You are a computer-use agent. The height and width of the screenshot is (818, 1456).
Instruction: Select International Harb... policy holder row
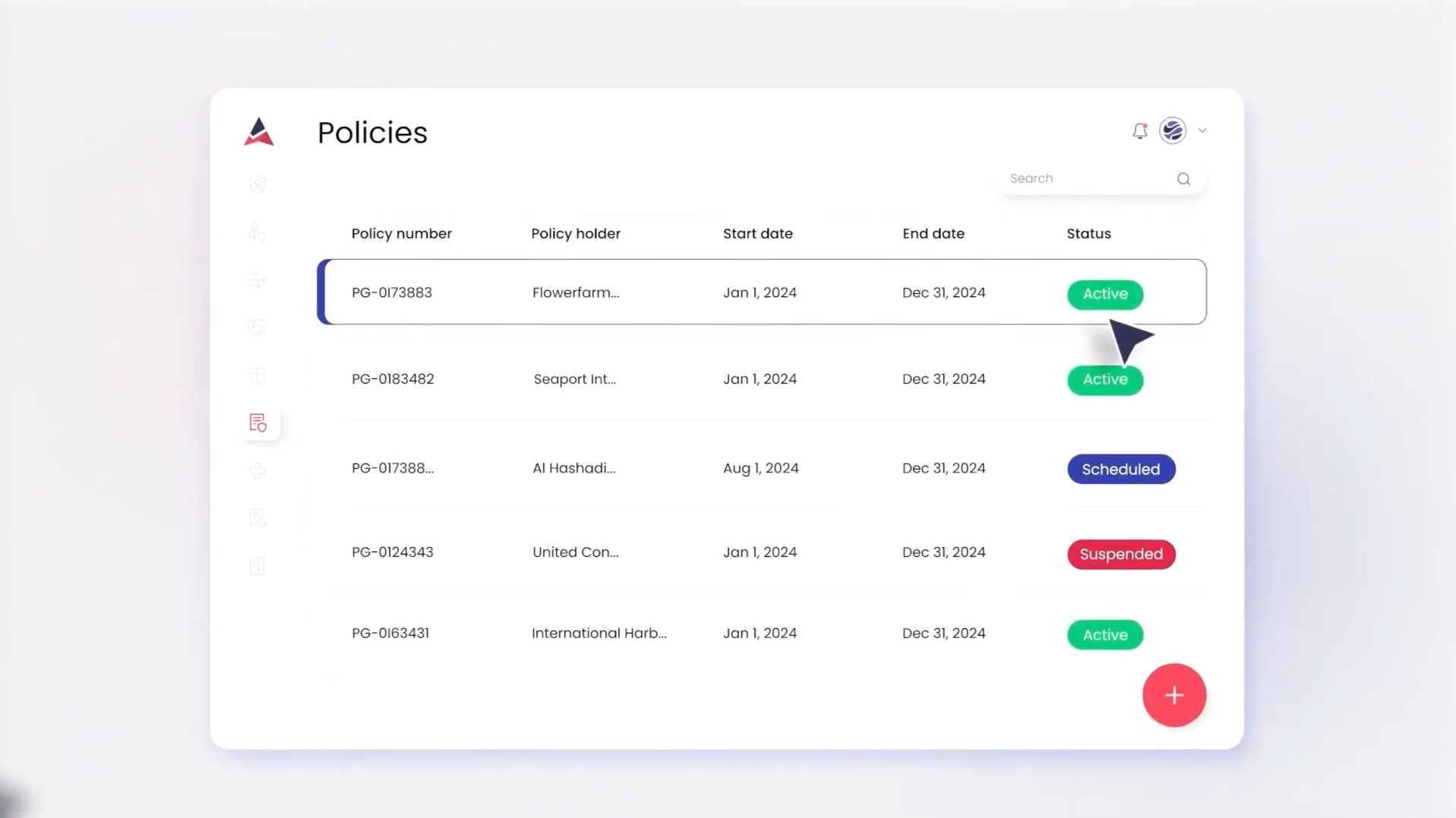pyautogui.click(x=599, y=633)
